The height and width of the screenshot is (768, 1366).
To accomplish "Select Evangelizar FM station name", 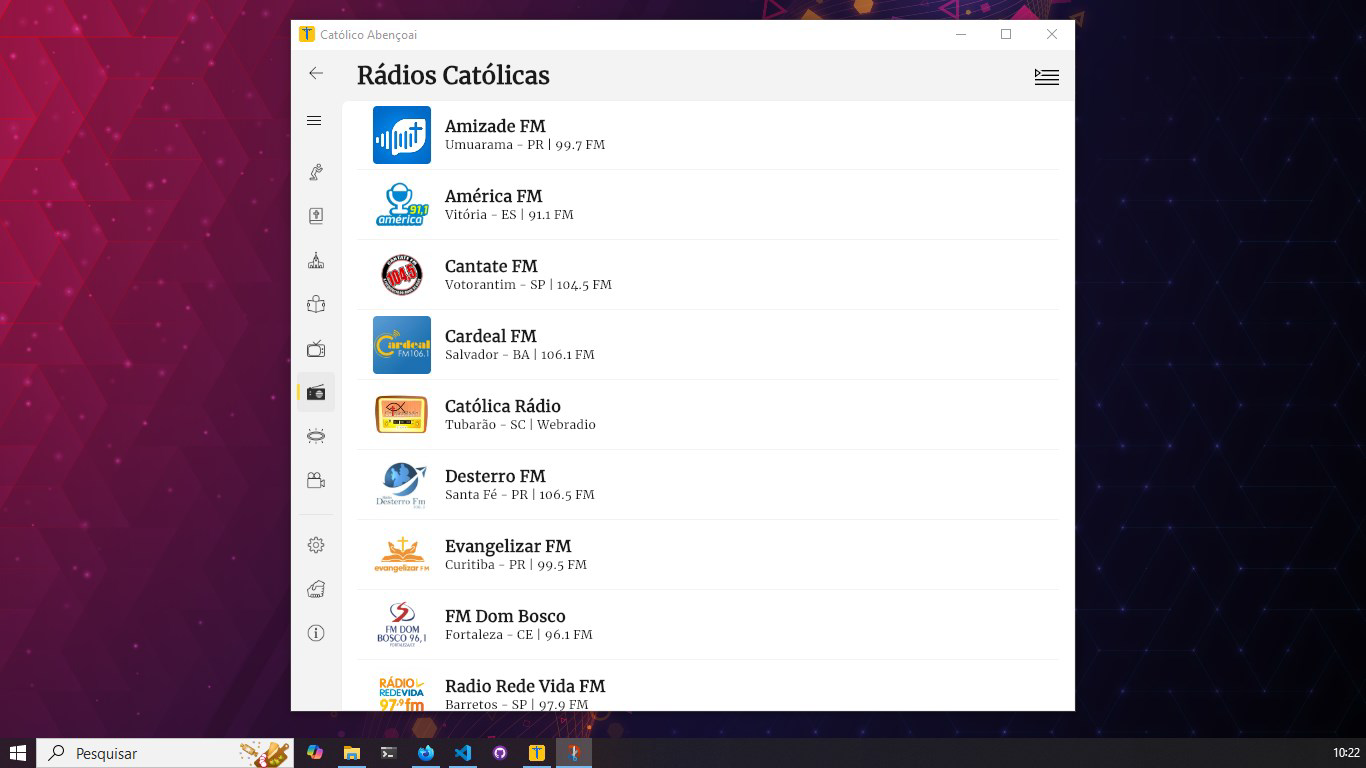I will tap(508, 546).
